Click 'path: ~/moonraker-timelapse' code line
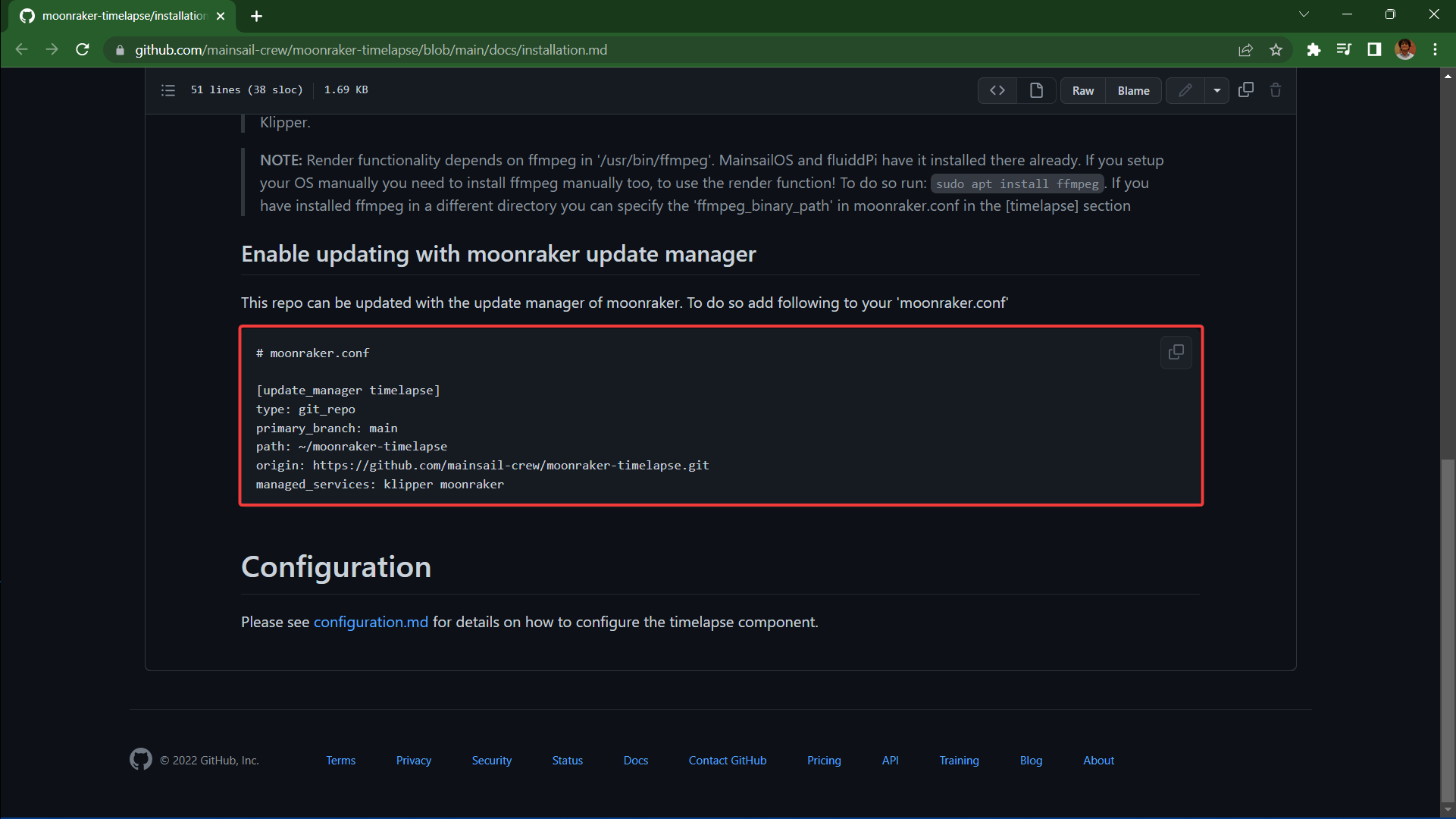This screenshot has height=819, width=1456. pyautogui.click(x=352, y=447)
